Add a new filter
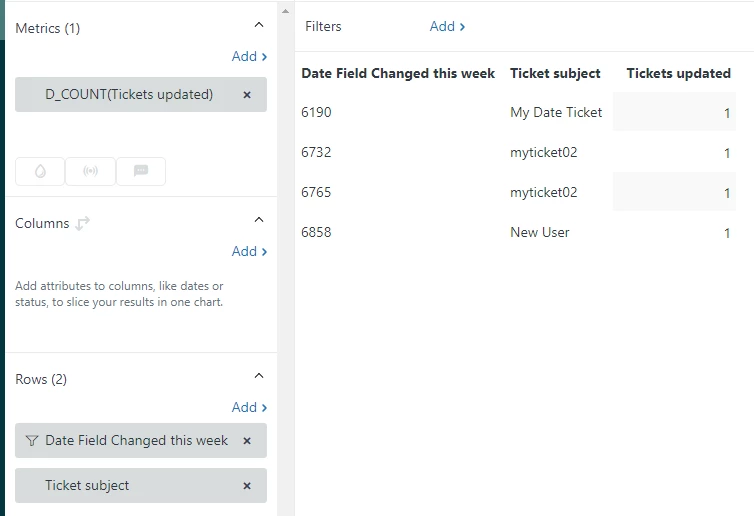This screenshot has height=516, width=754. click(x=447, y=27)
